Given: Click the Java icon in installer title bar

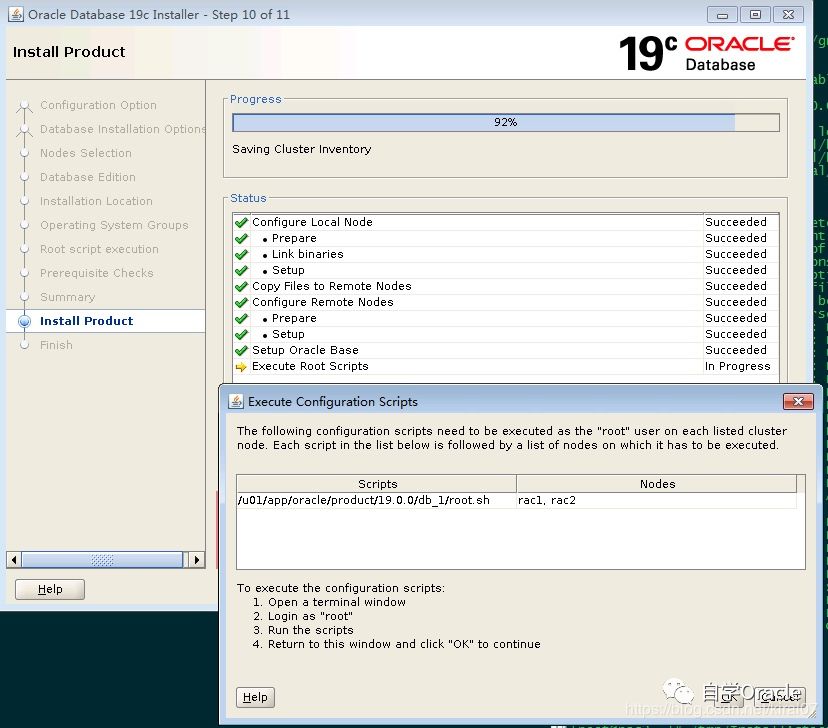Looking at the screenshot, I should click(16, 15).
